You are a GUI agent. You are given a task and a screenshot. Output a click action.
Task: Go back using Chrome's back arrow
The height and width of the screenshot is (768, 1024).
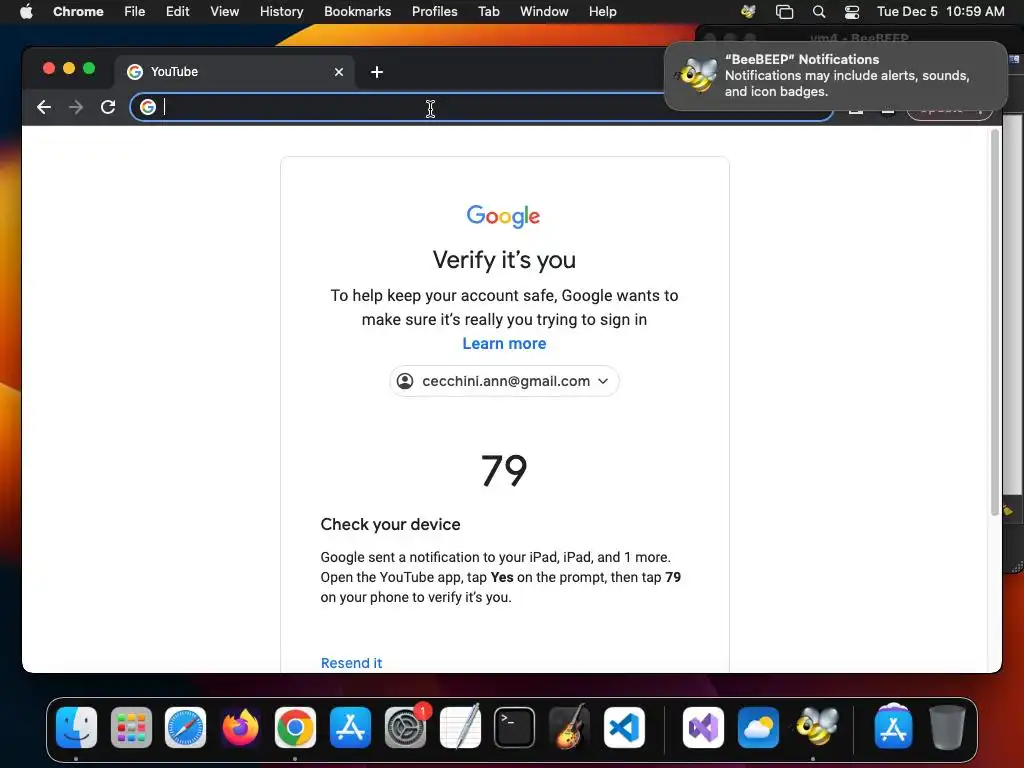pyautogui.click(x=44, y=107)
